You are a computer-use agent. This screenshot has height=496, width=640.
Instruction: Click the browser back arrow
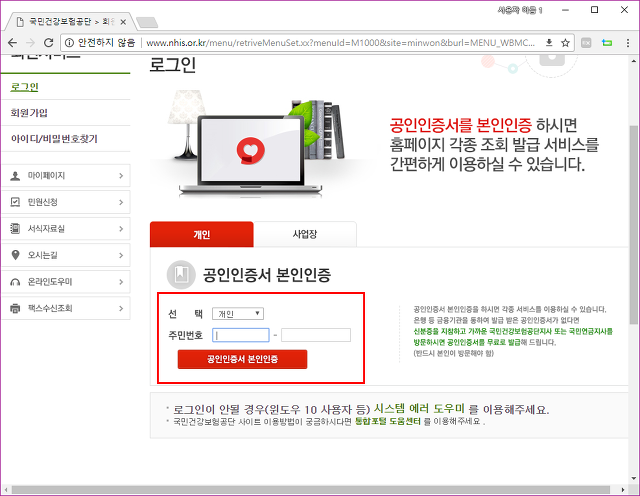click(x=13, y=42)
